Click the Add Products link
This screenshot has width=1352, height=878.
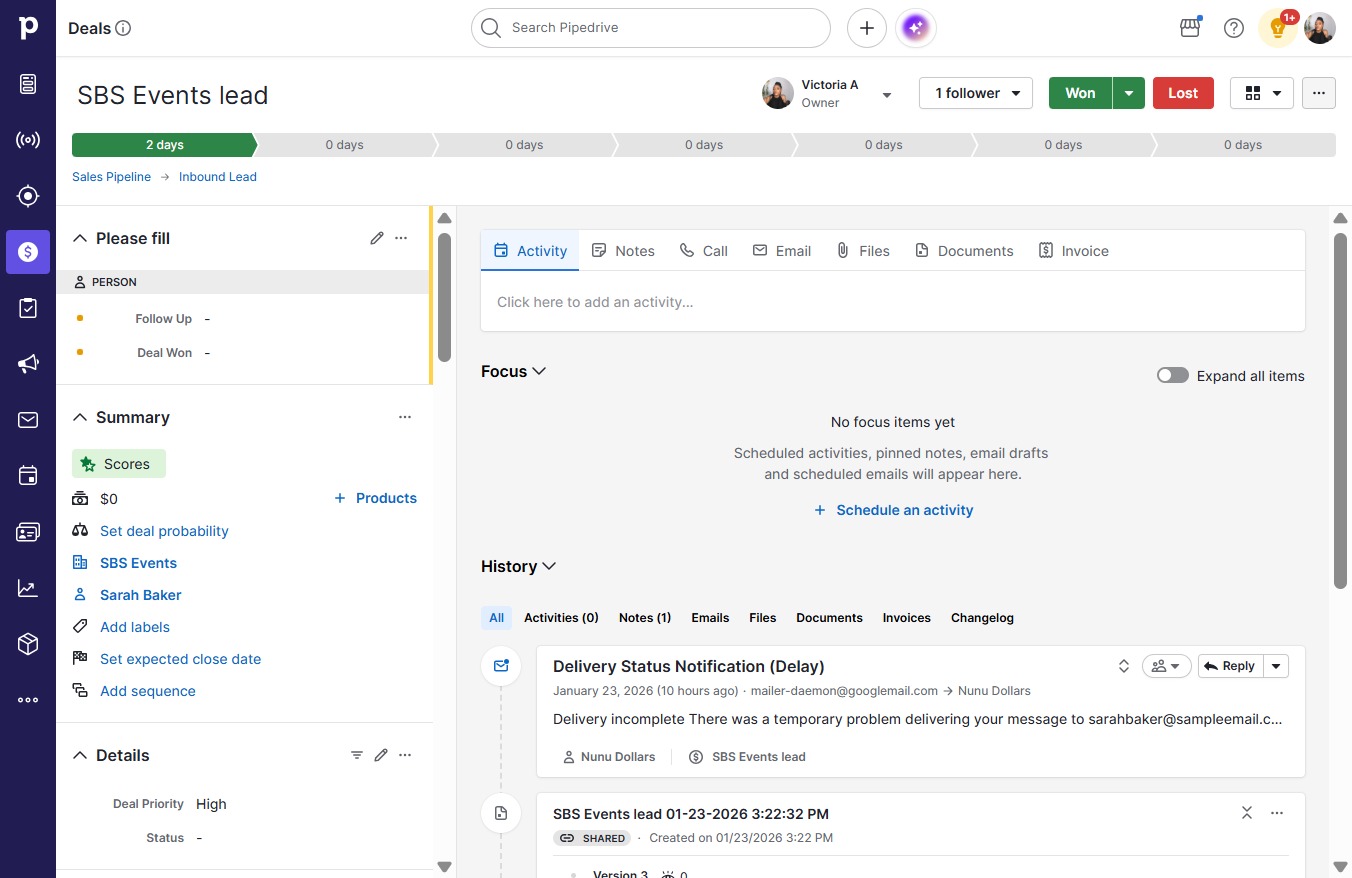click(x=375, y=498)
